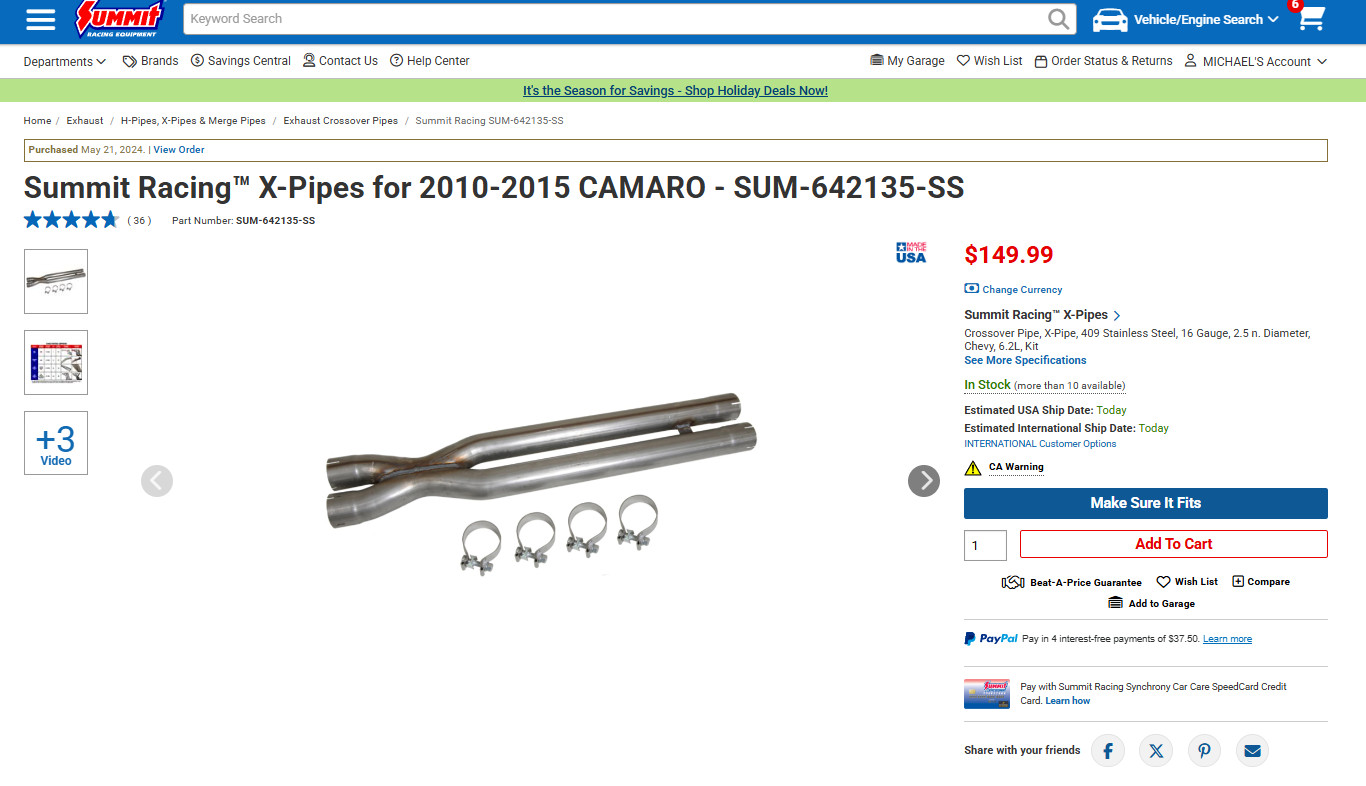
Task: Add item to Wish List under Add To Cart
Action: (x=1187, y=582)
